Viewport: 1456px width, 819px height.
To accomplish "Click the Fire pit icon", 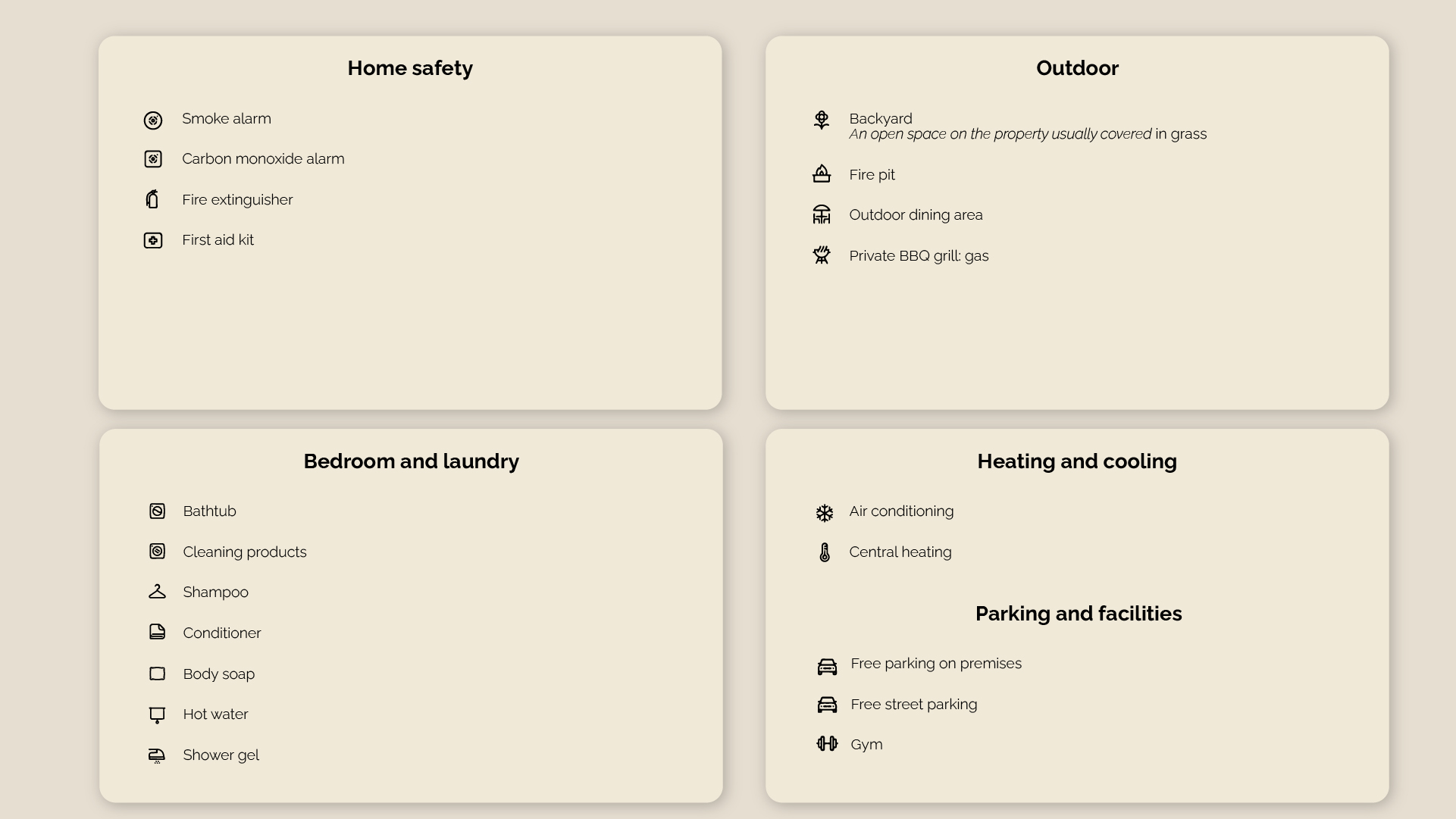I will click(822, 174).
